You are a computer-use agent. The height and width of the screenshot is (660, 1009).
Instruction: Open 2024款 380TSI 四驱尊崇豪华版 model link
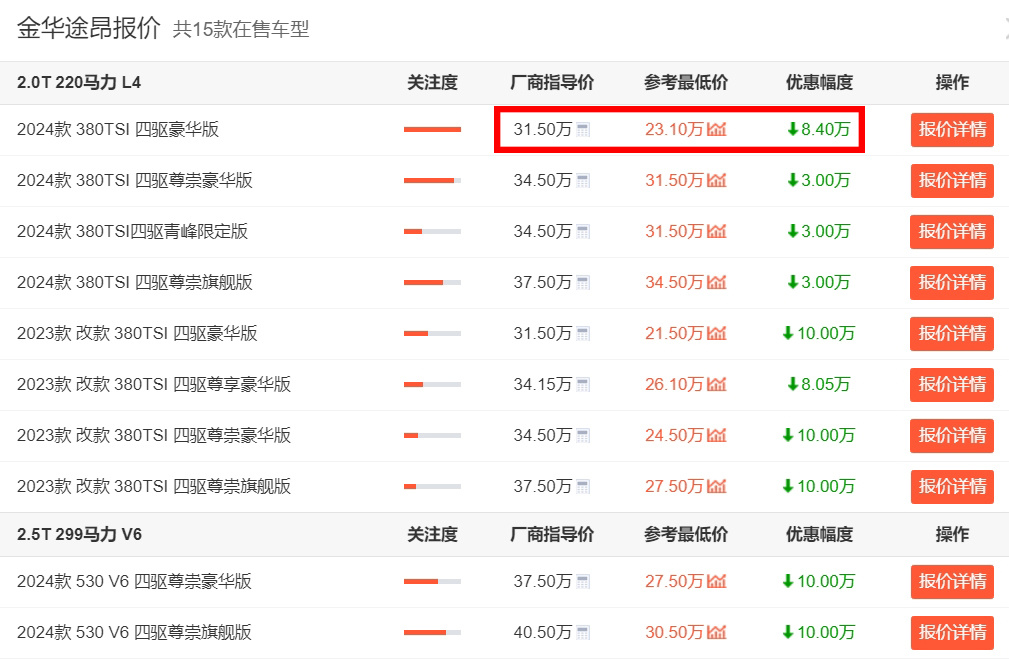coord(134,180)
